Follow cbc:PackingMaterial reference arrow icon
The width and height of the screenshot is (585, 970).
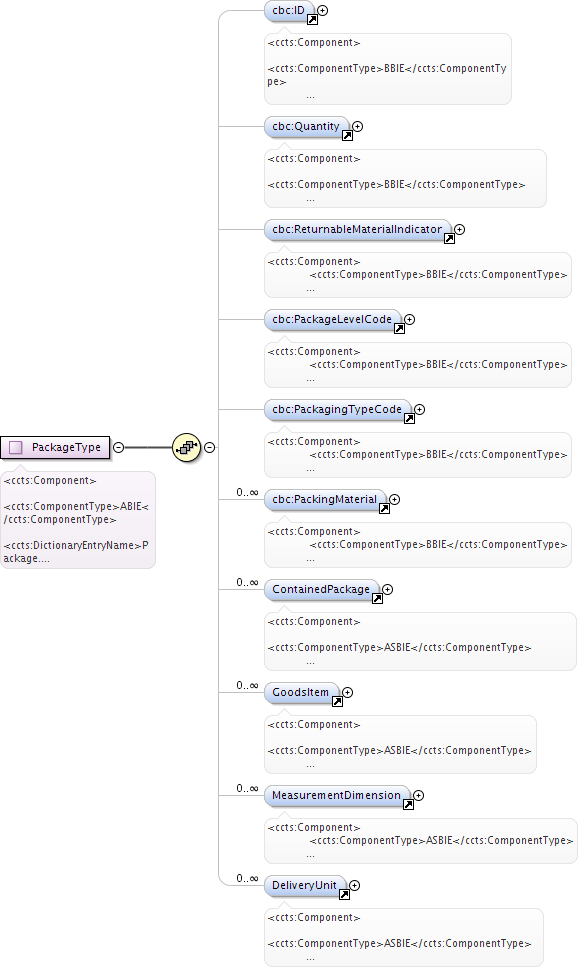tap(385, 509)
